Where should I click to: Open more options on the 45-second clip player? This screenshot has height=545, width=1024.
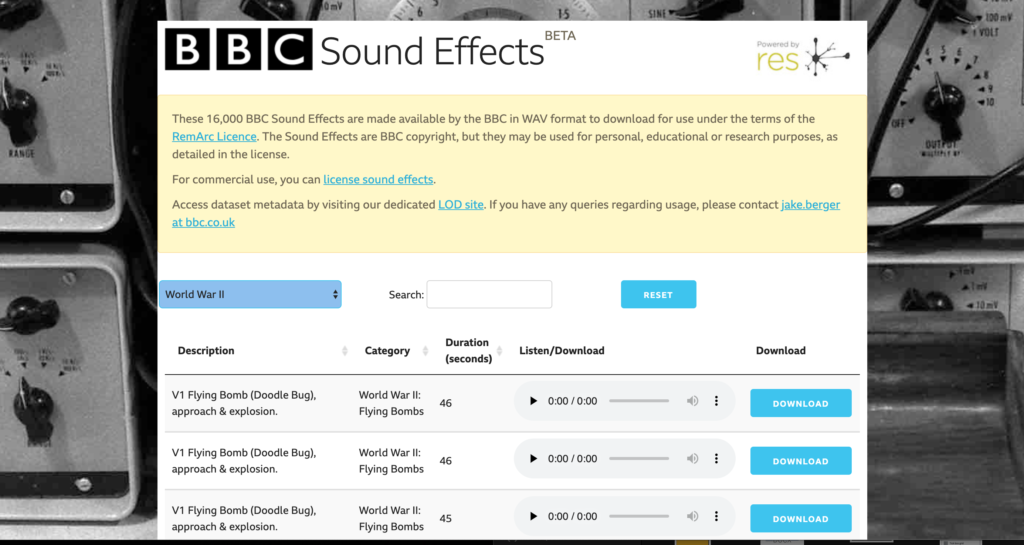716,516
